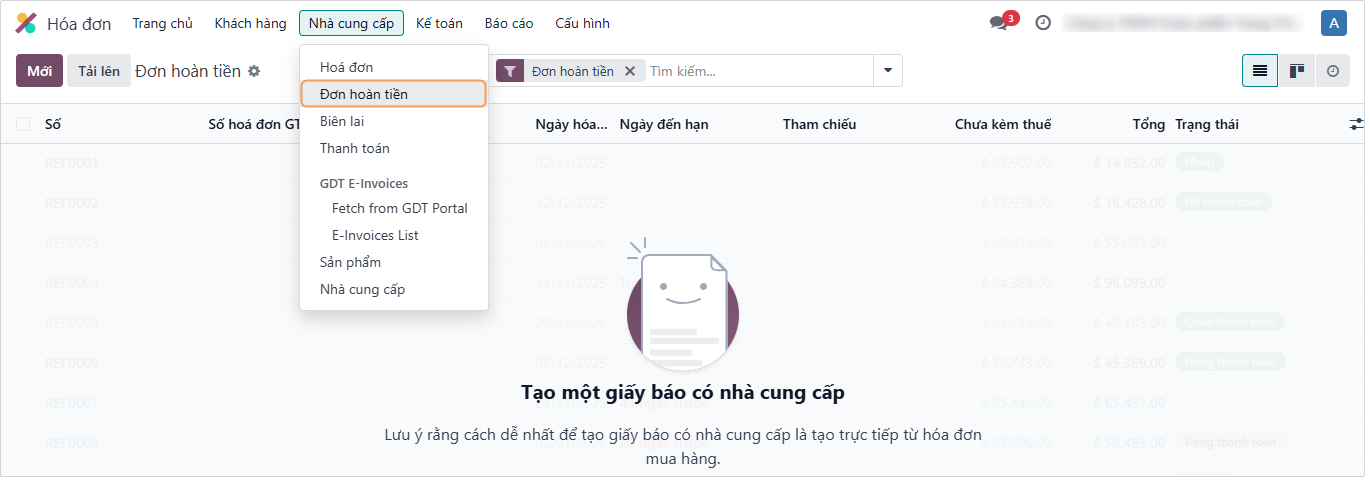Expand the search options dropdown arrow
The height and width of the screenshot is (477, 1365).
tap(887, 71)
